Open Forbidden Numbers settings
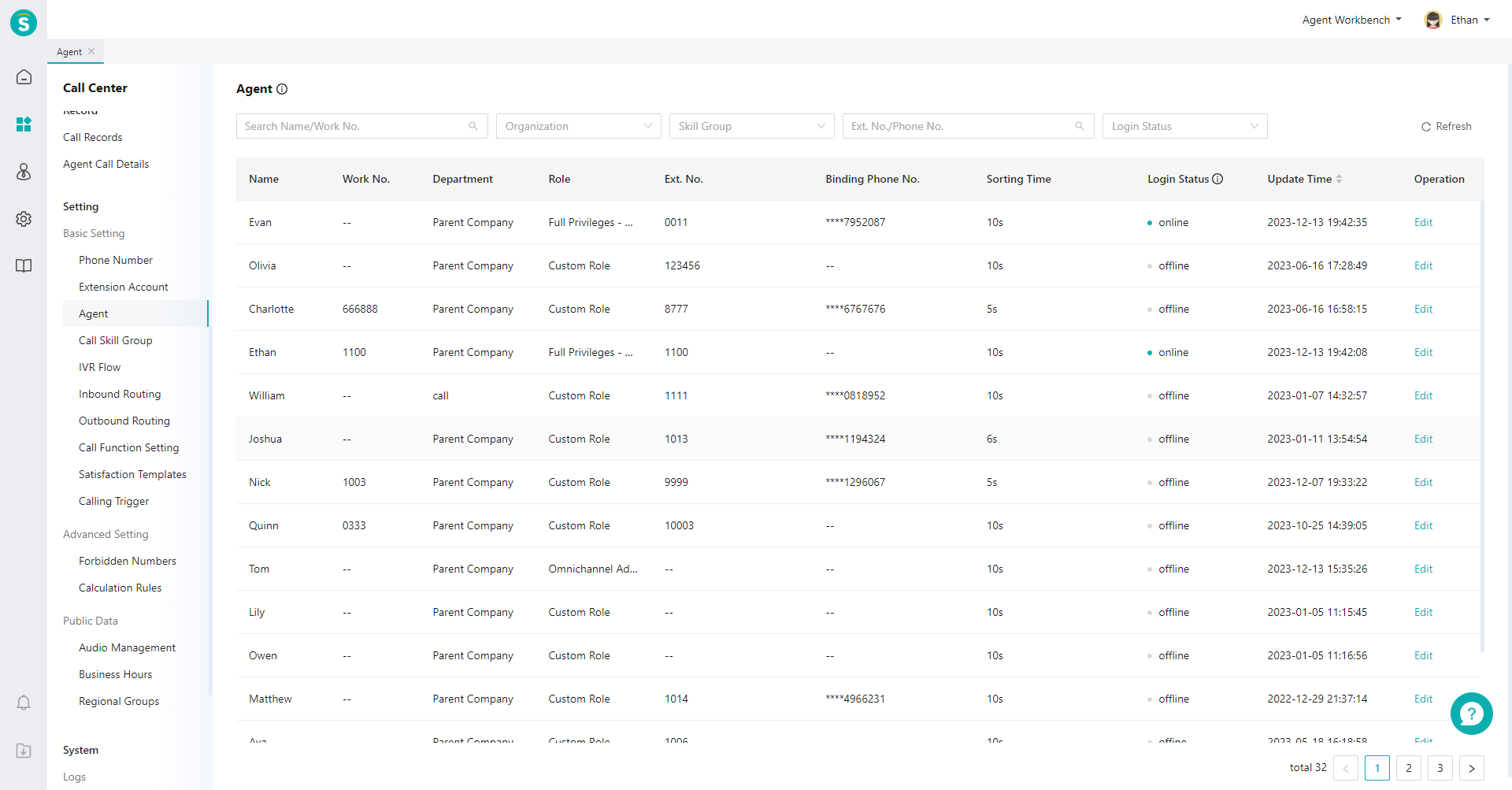Viewport: 1512px width, 790px height. point(128,561)
